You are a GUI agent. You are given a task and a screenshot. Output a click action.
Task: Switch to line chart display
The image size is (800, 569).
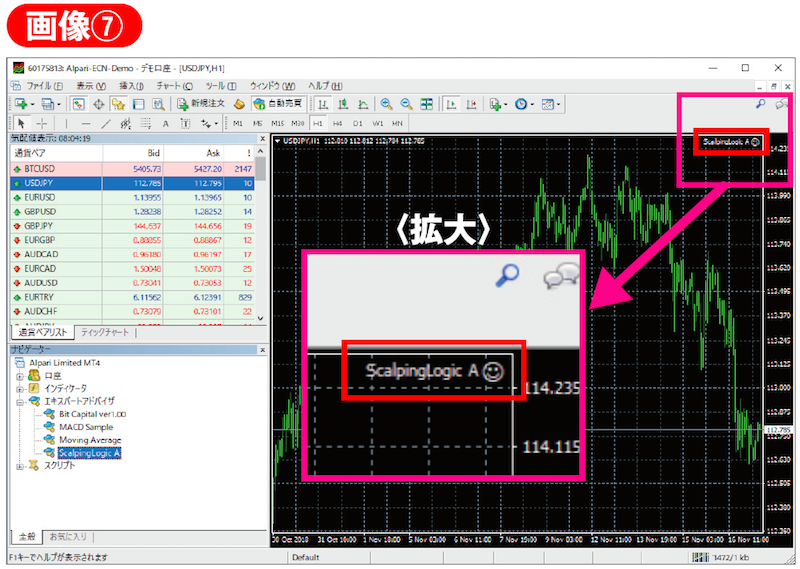coord(363,104)
